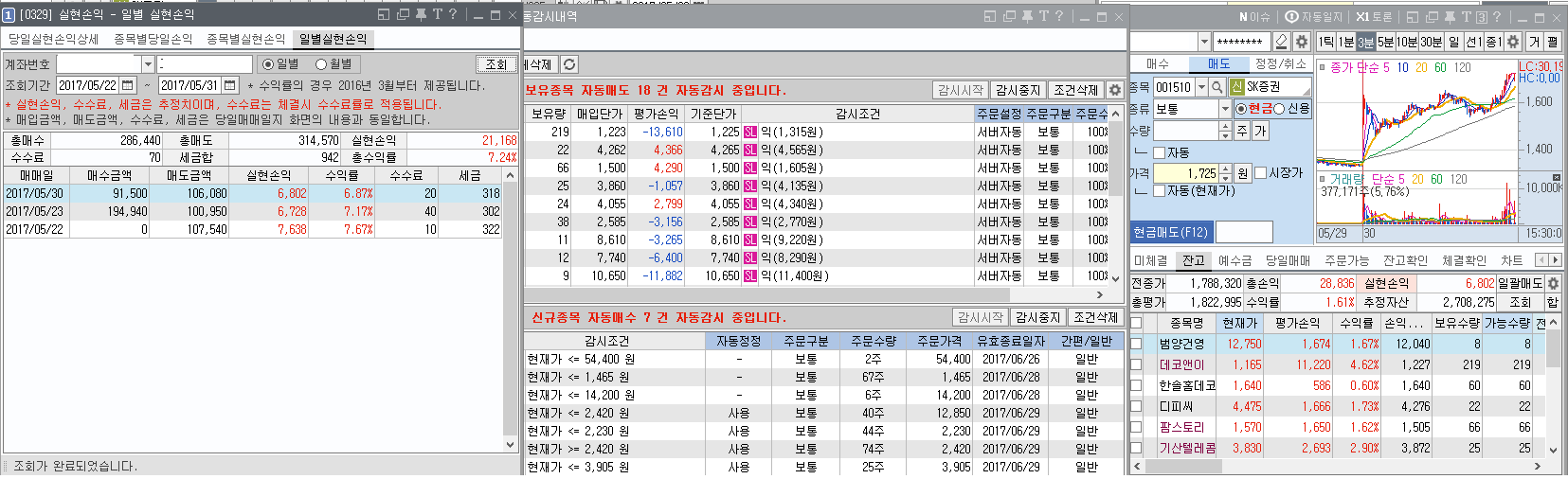Click small x on volume chart pane
This screenshot has height=479, width=1568.
(x=1556, y=178)
